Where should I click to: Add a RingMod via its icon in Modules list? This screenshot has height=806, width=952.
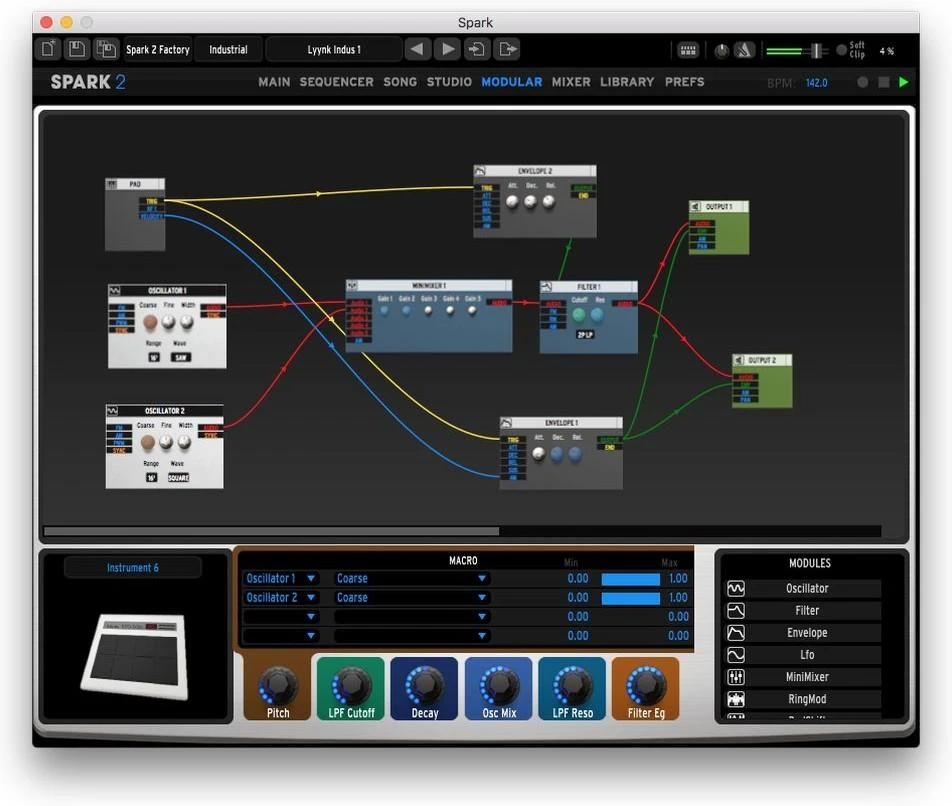click(x=735, y=699)
